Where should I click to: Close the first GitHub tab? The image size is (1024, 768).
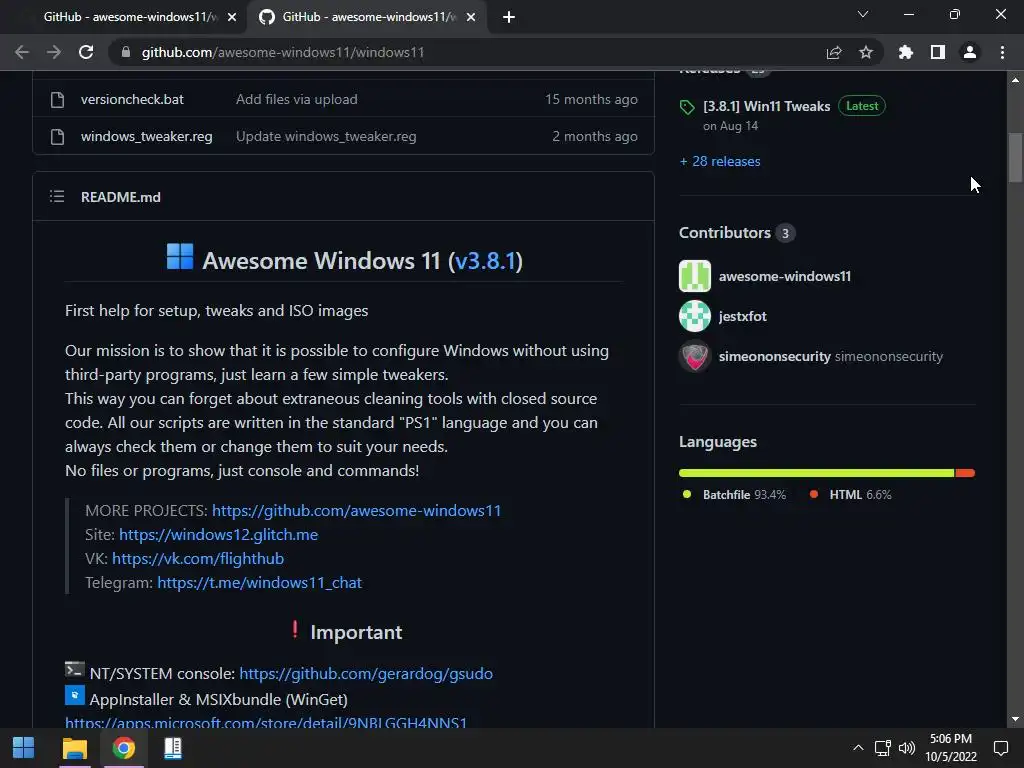coord(232,17)
